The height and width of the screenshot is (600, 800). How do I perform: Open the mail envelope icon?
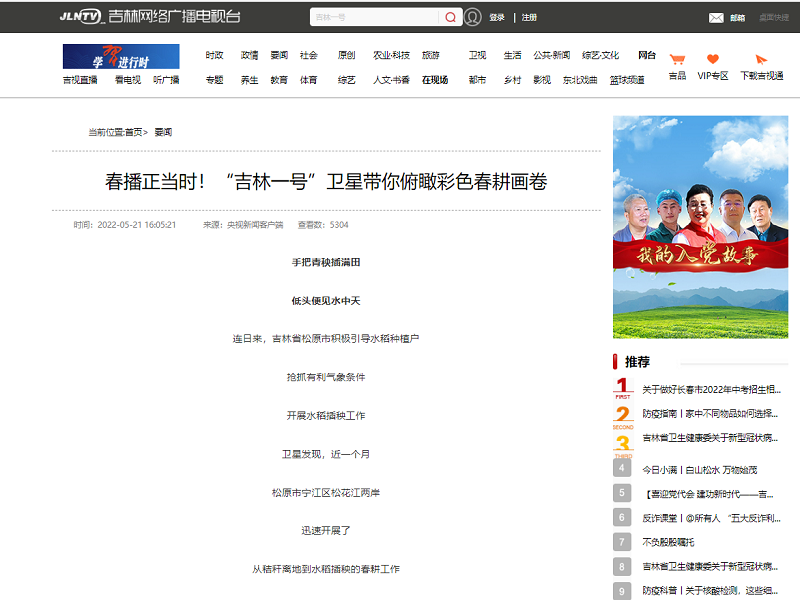point(716,17)
